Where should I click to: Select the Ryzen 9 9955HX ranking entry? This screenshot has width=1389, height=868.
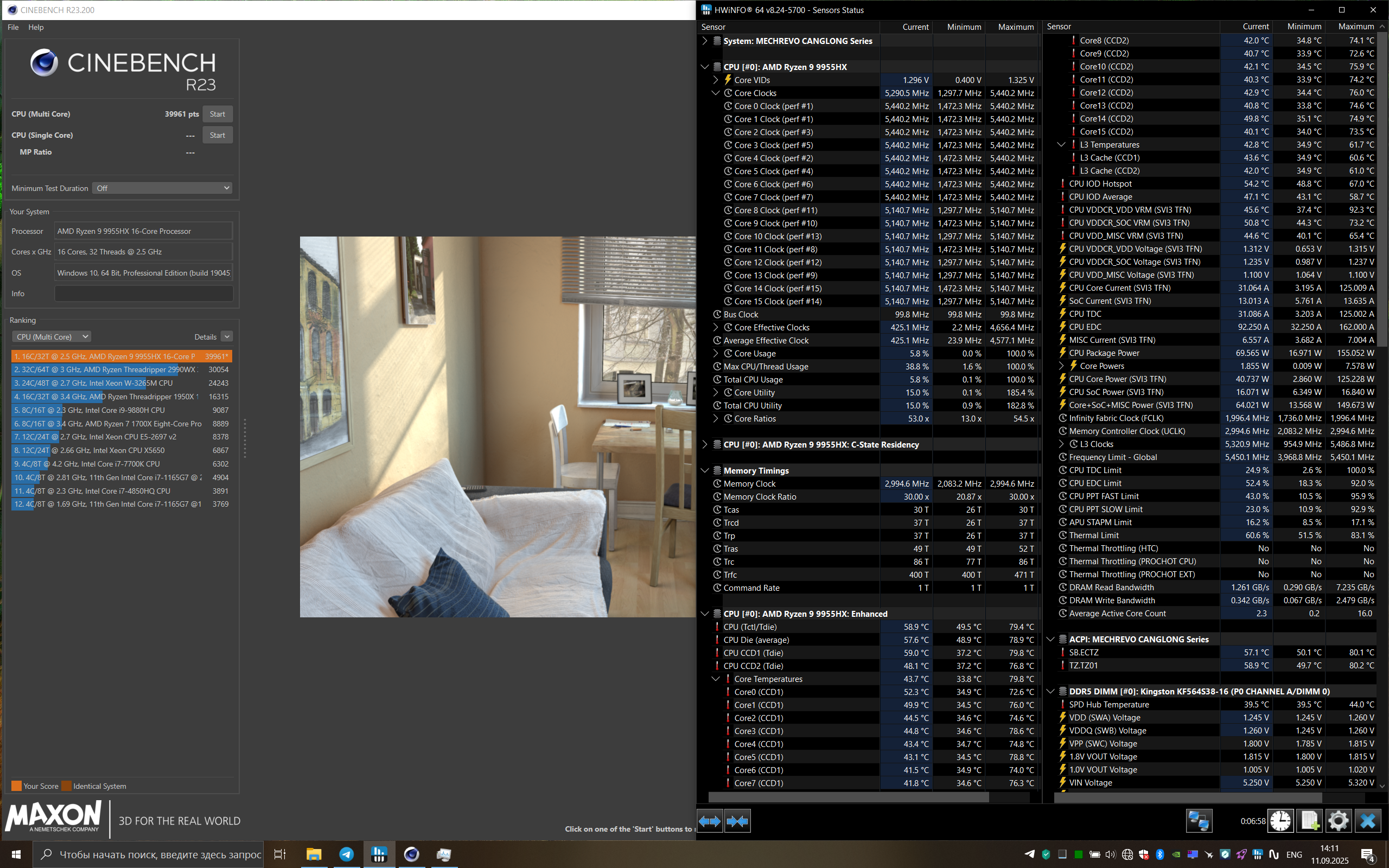[122, 356]
